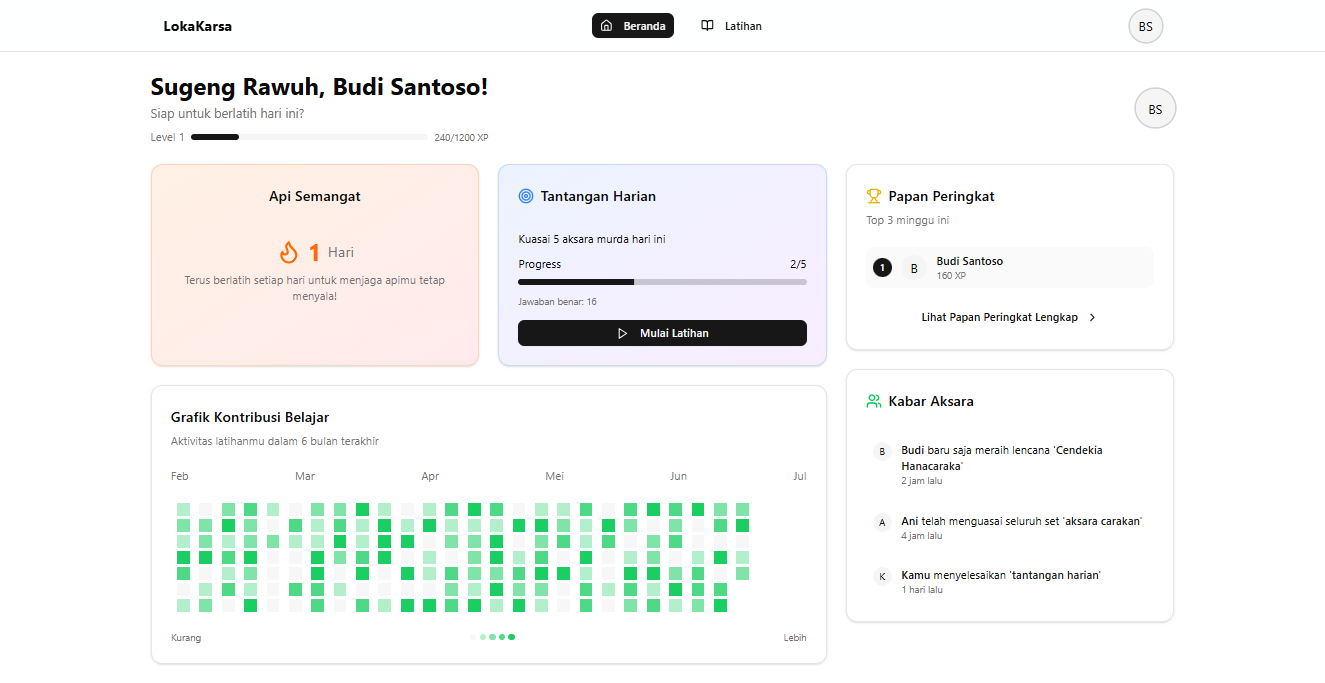Click the rank 1 badge

click(882, 267)
